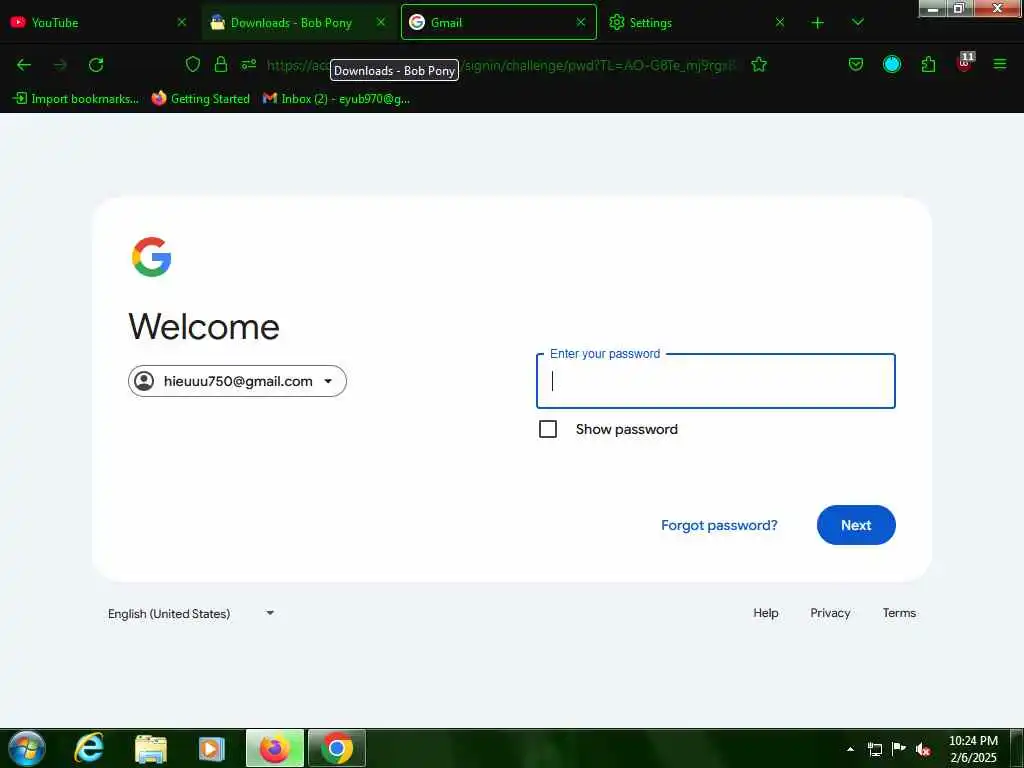Switch to the Settings tab
1024x768 pixels.
[x=697, y=22]
